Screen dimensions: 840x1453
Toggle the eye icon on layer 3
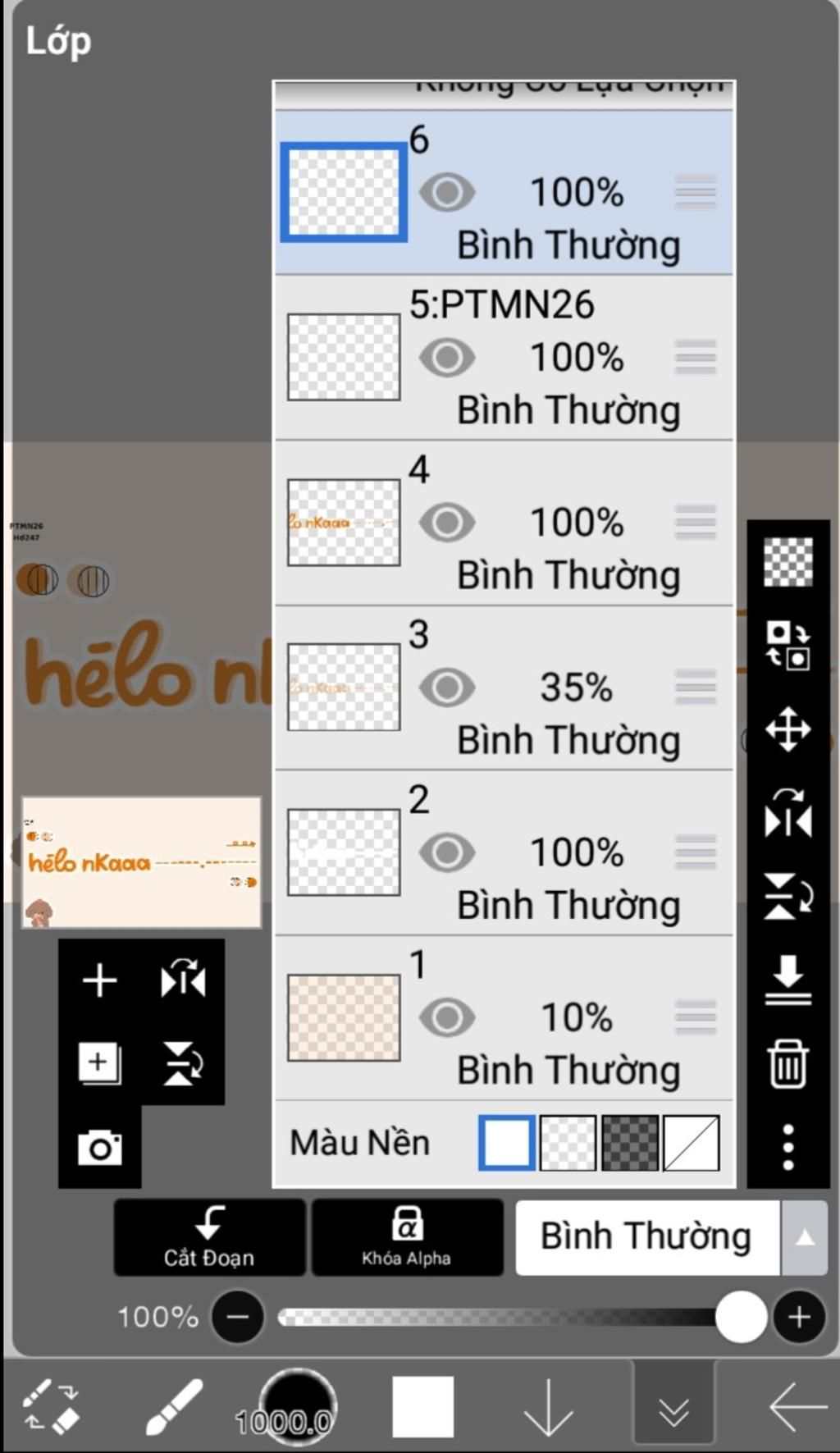click(447, 688)
